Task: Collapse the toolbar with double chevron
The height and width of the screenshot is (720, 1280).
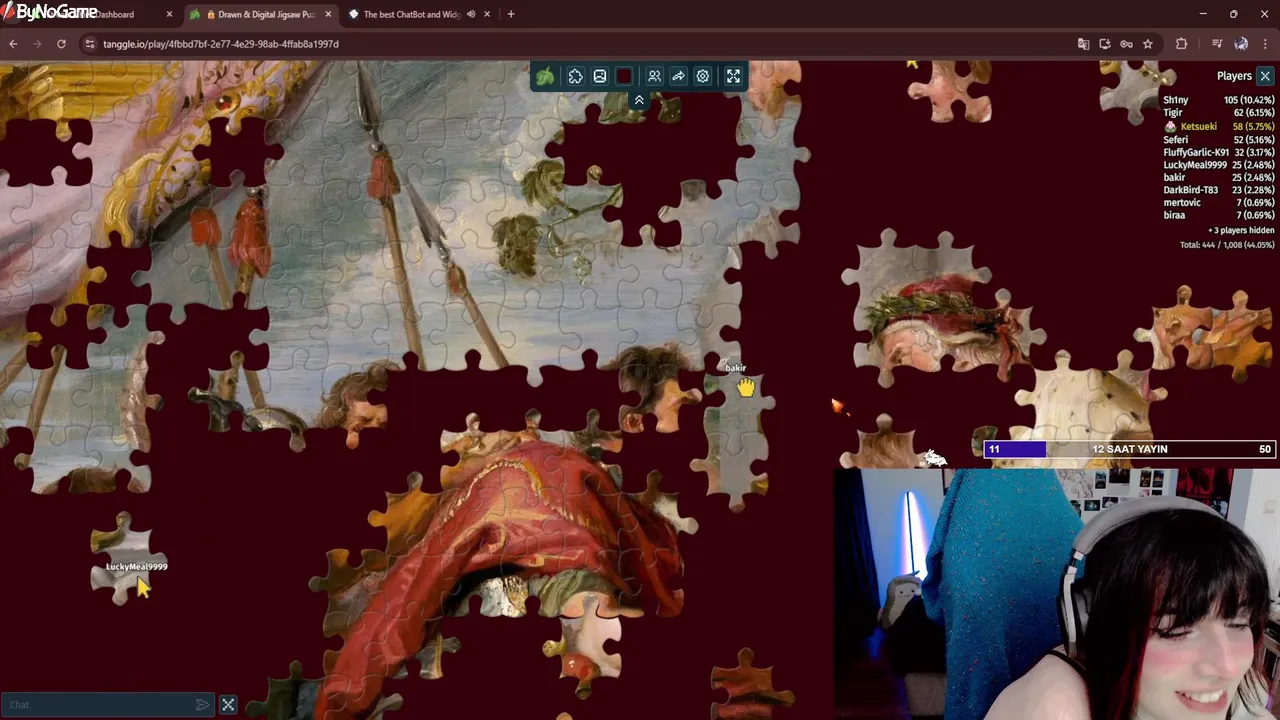Action: [639, 100]
